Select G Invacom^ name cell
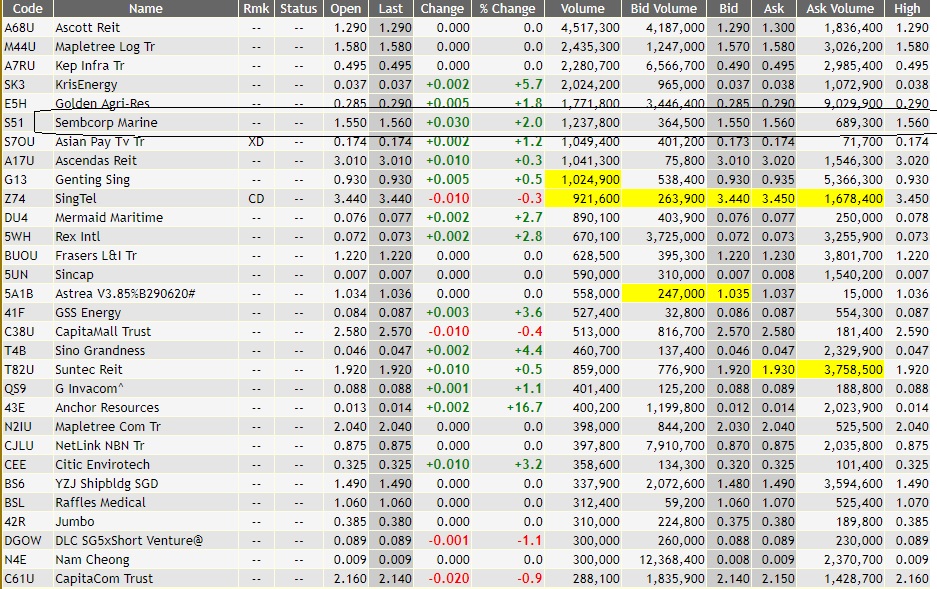This screenshot has width=937, height=589. pyautogui.click(x=89, y=388)
